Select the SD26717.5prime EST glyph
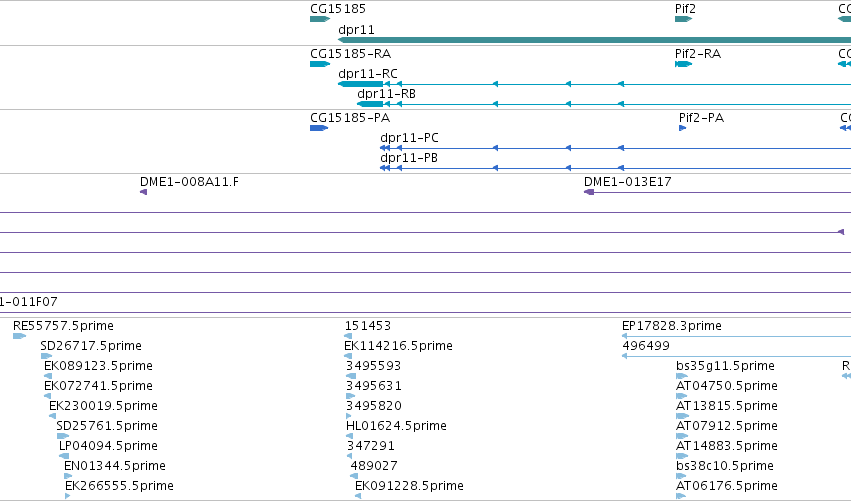This screenshot has height=501, width=851. pyautogui.click(x=46, y=356)
